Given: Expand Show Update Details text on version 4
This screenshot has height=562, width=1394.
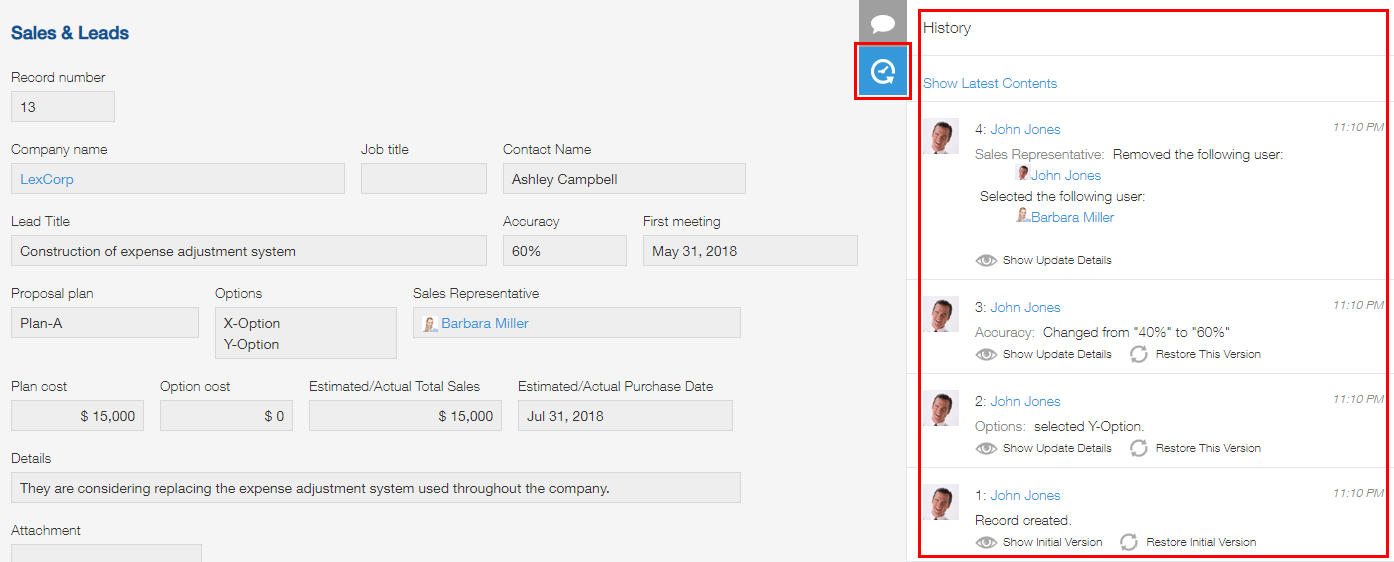Looking at the screenshot, I should click(1057, 260).
